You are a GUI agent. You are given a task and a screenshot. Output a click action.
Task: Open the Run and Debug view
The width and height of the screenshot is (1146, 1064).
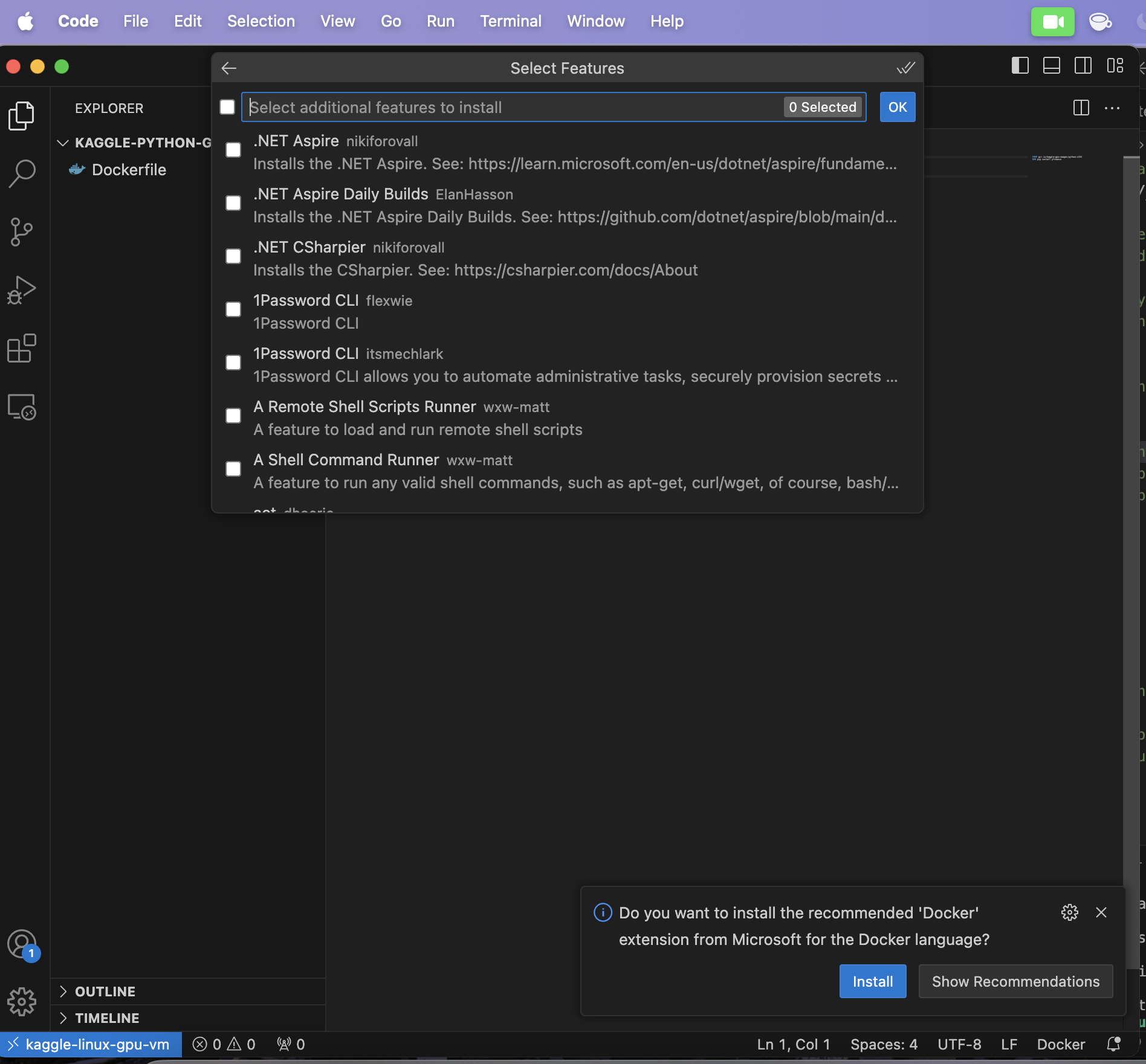(22, 290)
